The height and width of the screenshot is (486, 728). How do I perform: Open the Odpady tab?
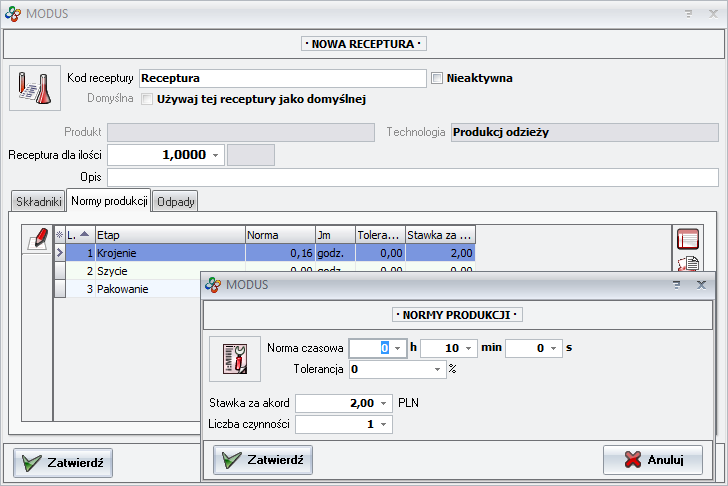tap(176, 201)
